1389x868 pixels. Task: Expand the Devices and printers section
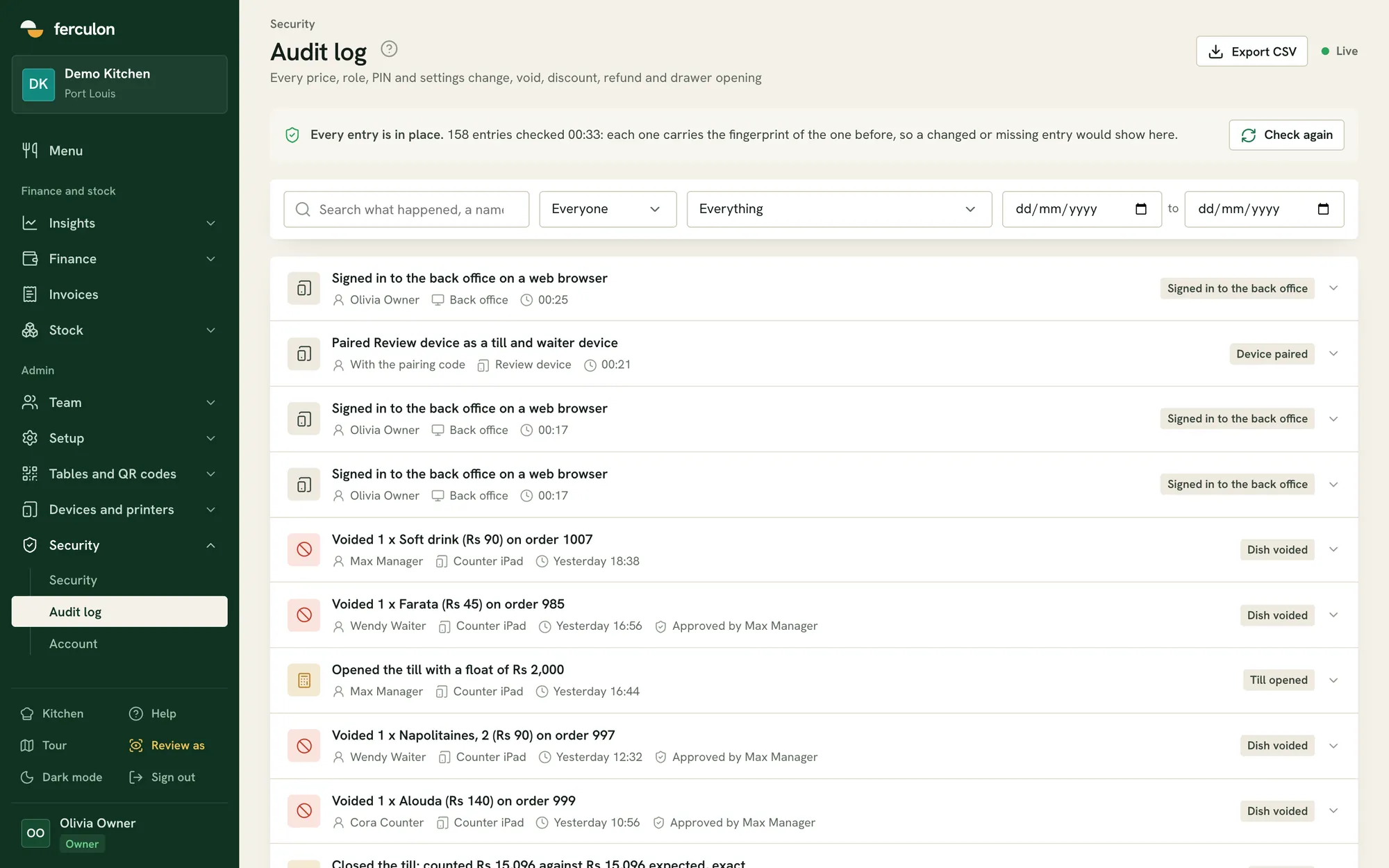click(119, 510)
